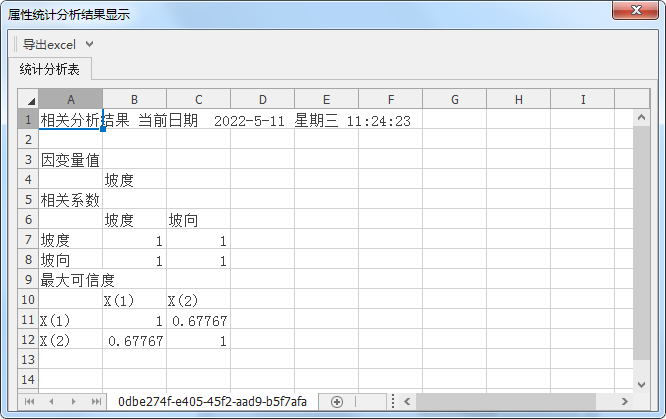Go to the next sheet tab arrow

(x=74, y=401)
